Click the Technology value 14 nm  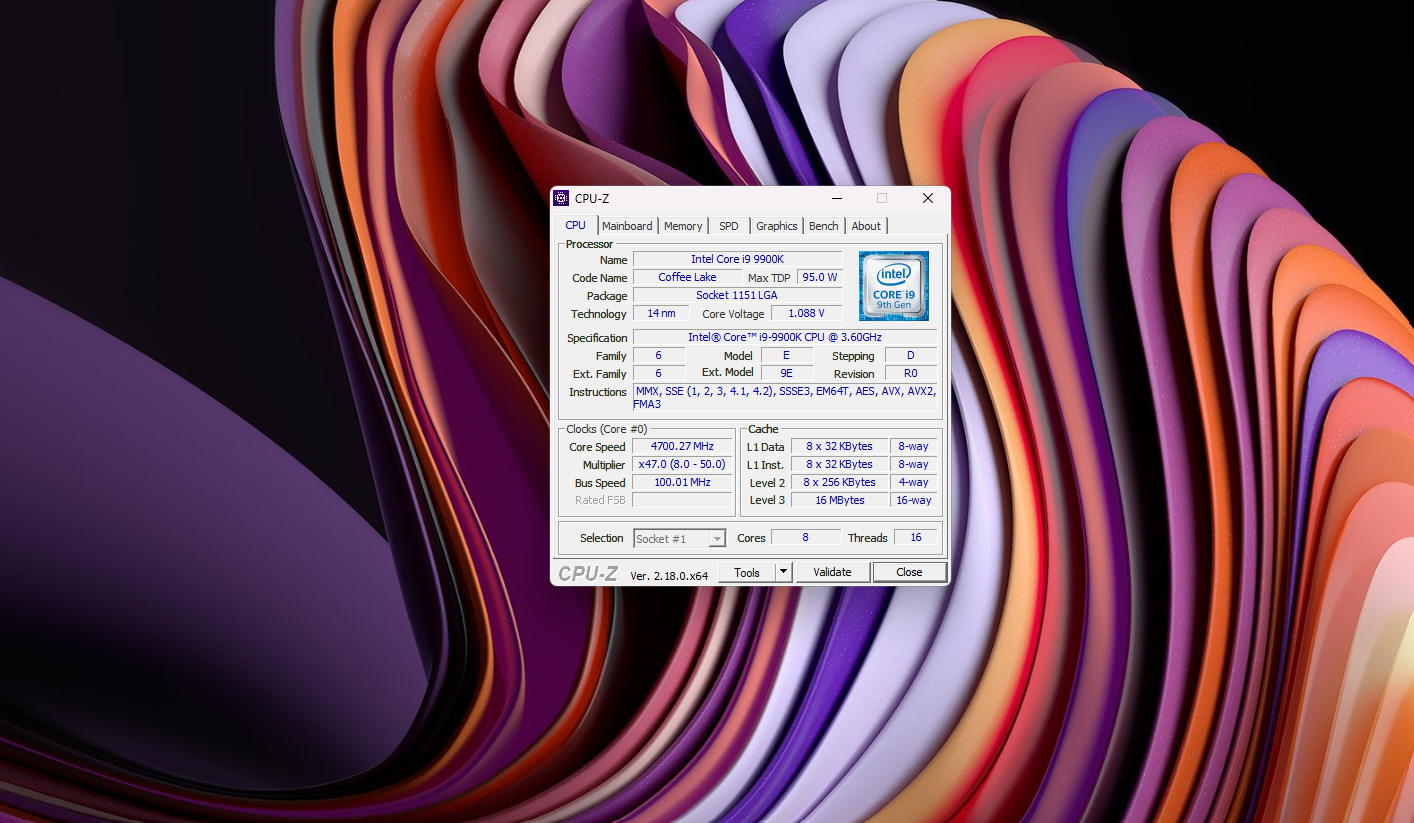[x=661, y=313]
